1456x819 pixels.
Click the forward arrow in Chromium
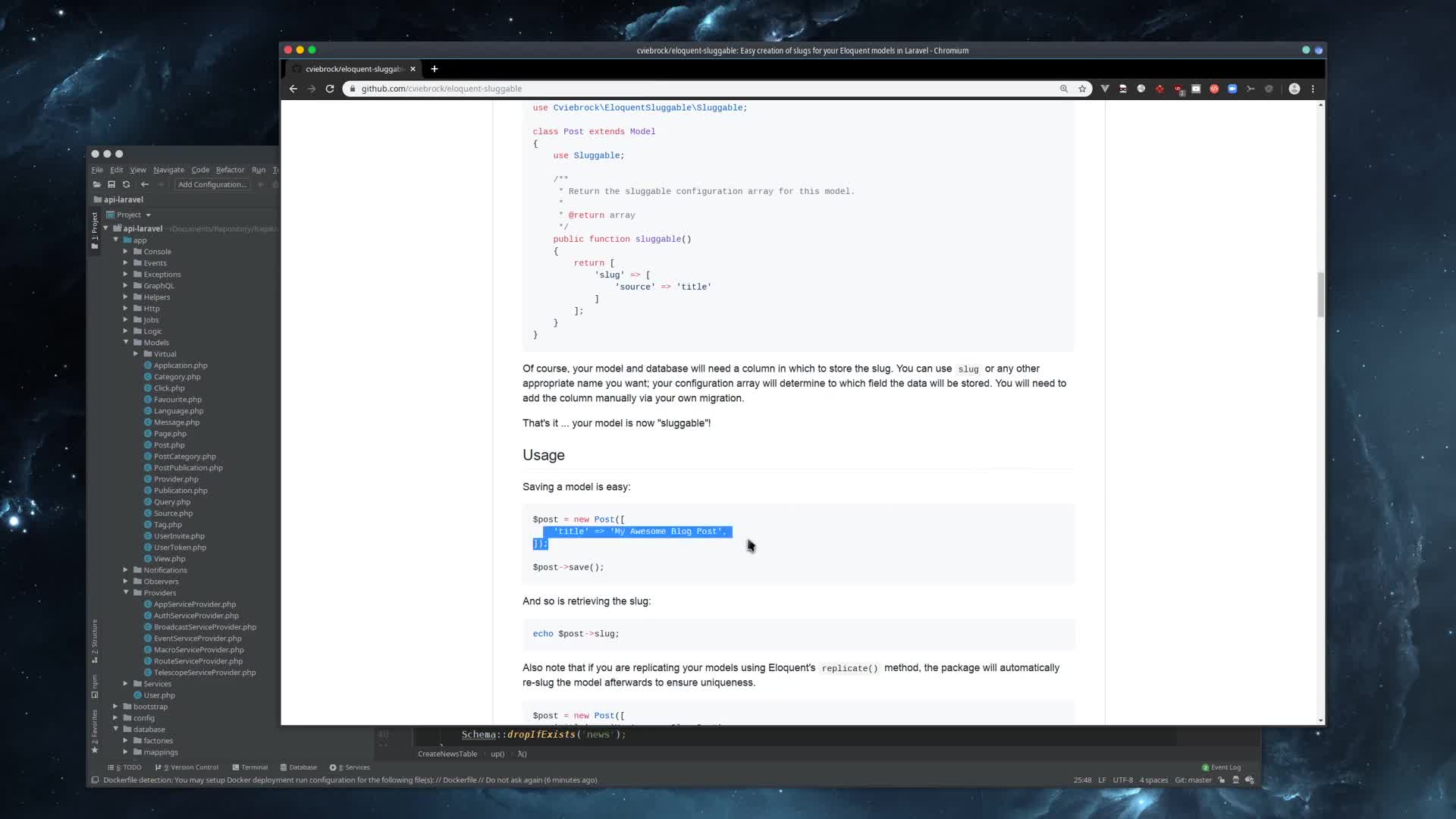pyautogui.click(x=312, y=89)
